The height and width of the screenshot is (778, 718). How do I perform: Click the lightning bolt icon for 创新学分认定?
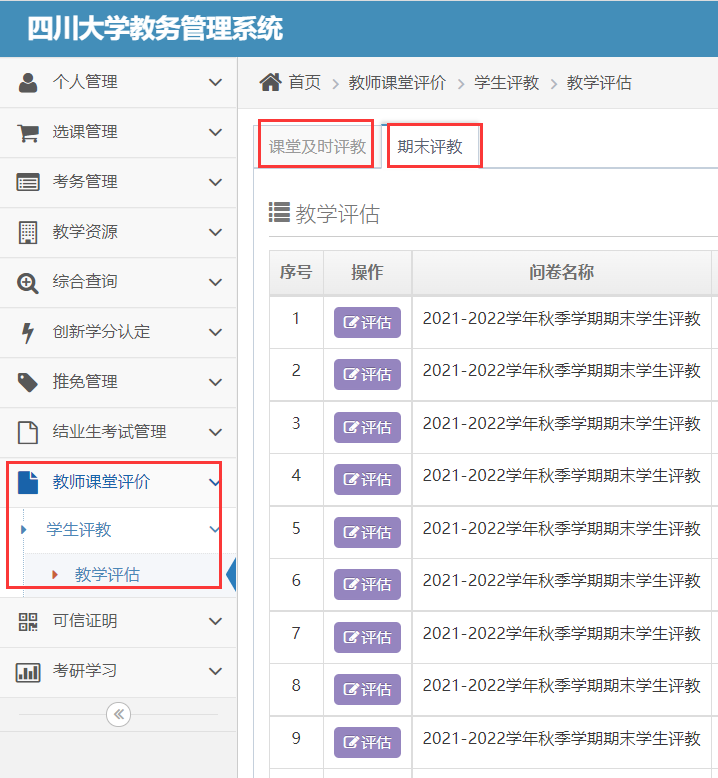pyautogui.click(x=28, y=332)
